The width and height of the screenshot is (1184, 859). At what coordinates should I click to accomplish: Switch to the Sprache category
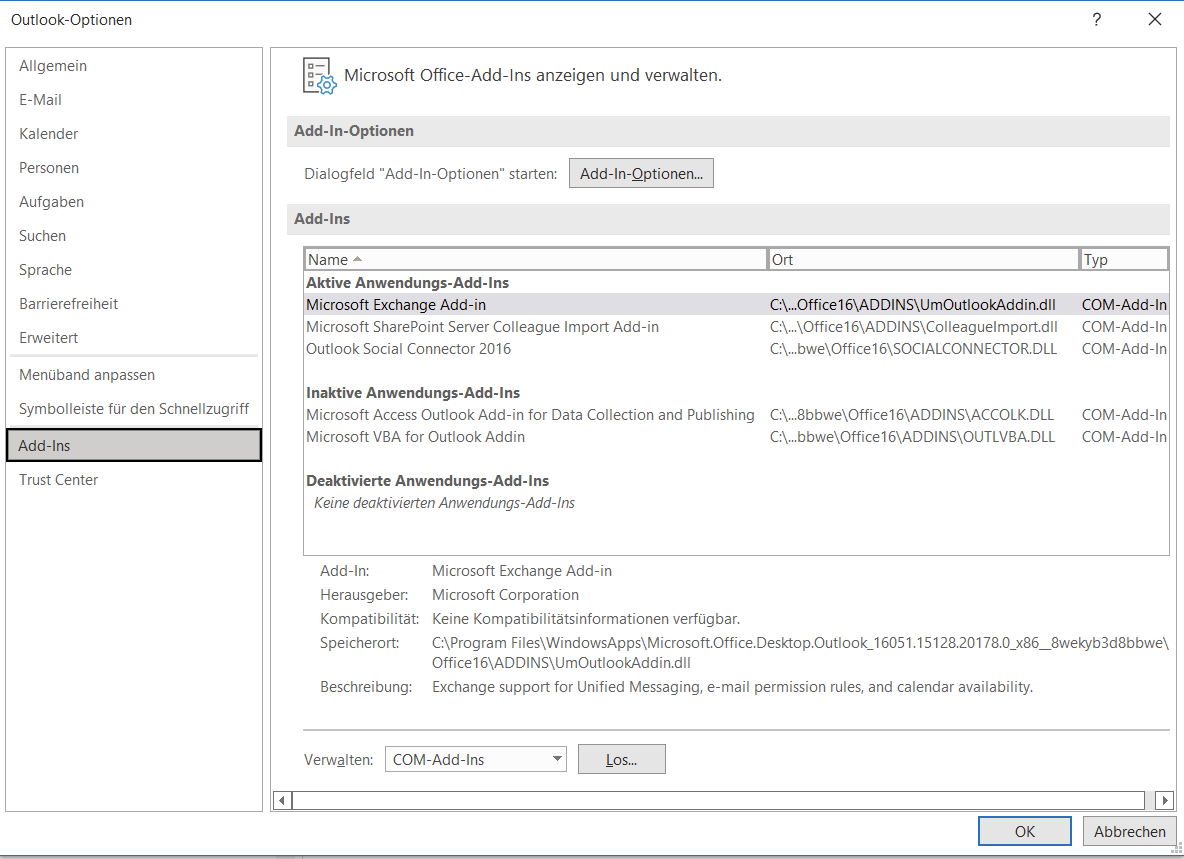(134, 269)
